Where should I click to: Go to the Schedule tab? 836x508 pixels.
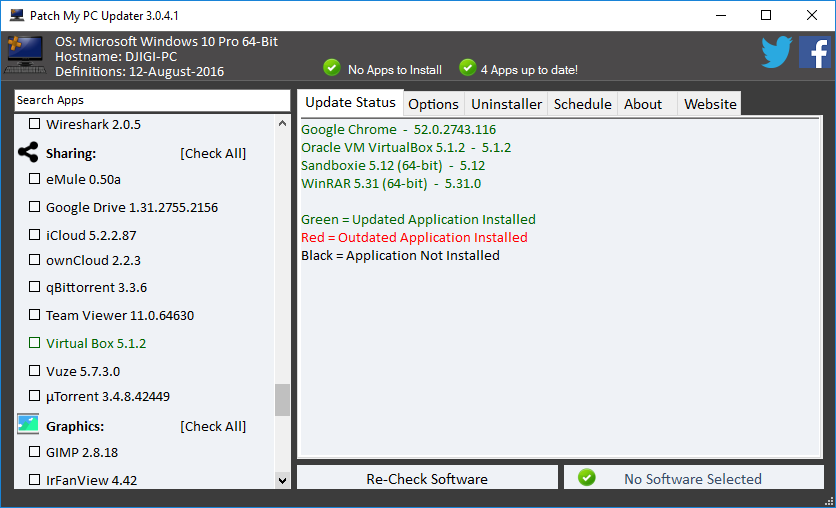582,104
